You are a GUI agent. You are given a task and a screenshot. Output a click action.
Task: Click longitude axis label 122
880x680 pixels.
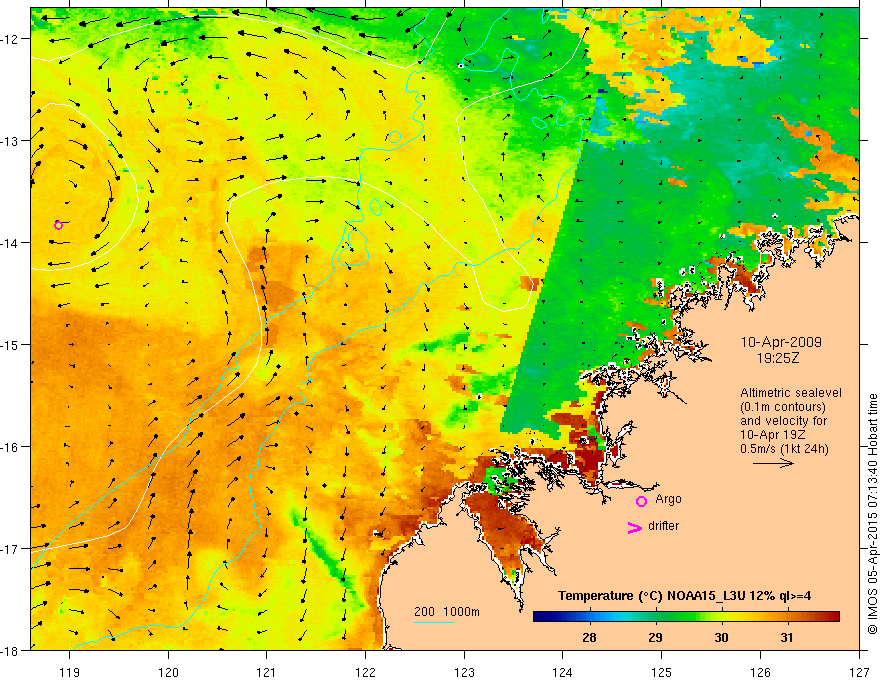tap(365, 672)
